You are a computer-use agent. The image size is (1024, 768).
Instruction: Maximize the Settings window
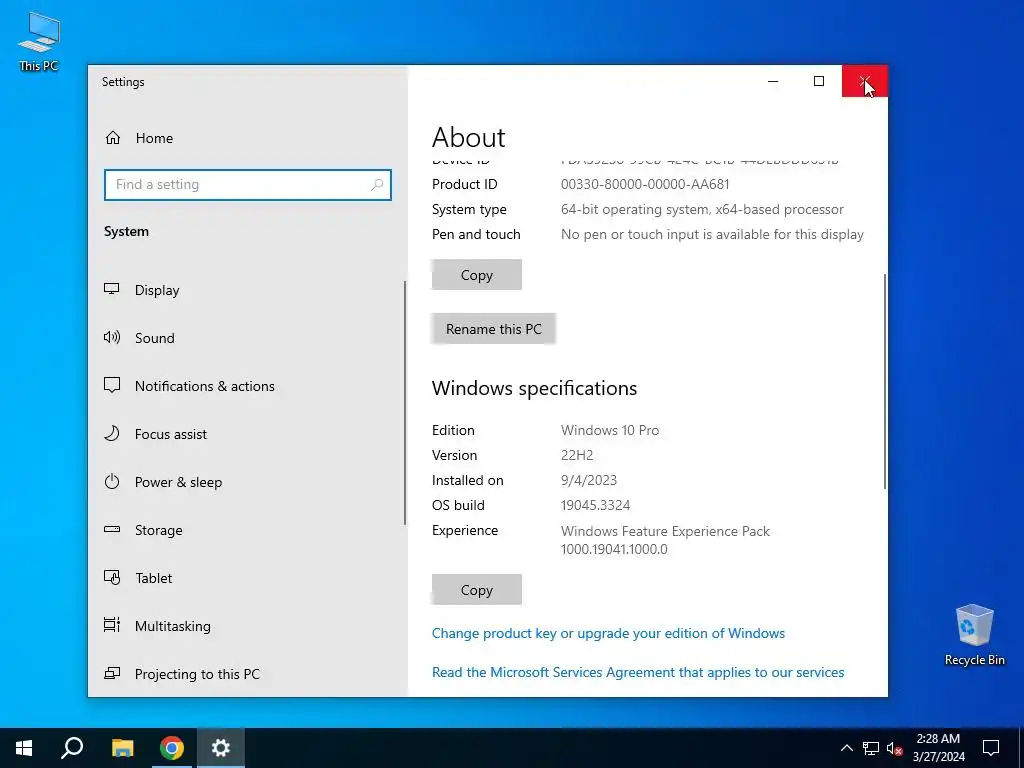point(819,81)
